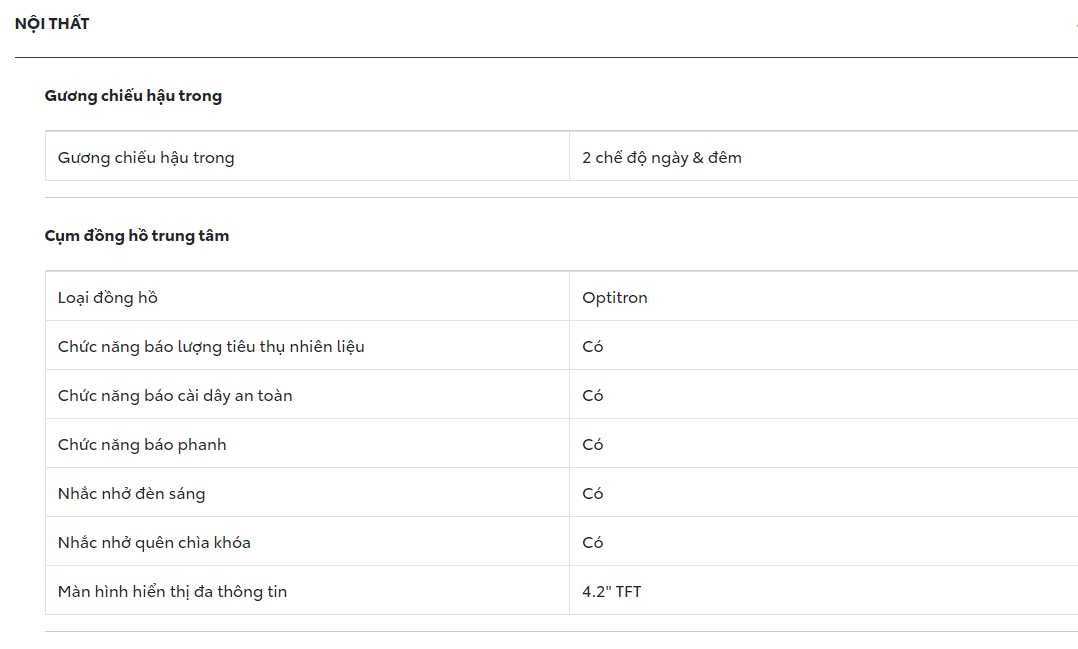Click Có value for seatbelt warning row

pyautogui.click(x=593, y=396)
